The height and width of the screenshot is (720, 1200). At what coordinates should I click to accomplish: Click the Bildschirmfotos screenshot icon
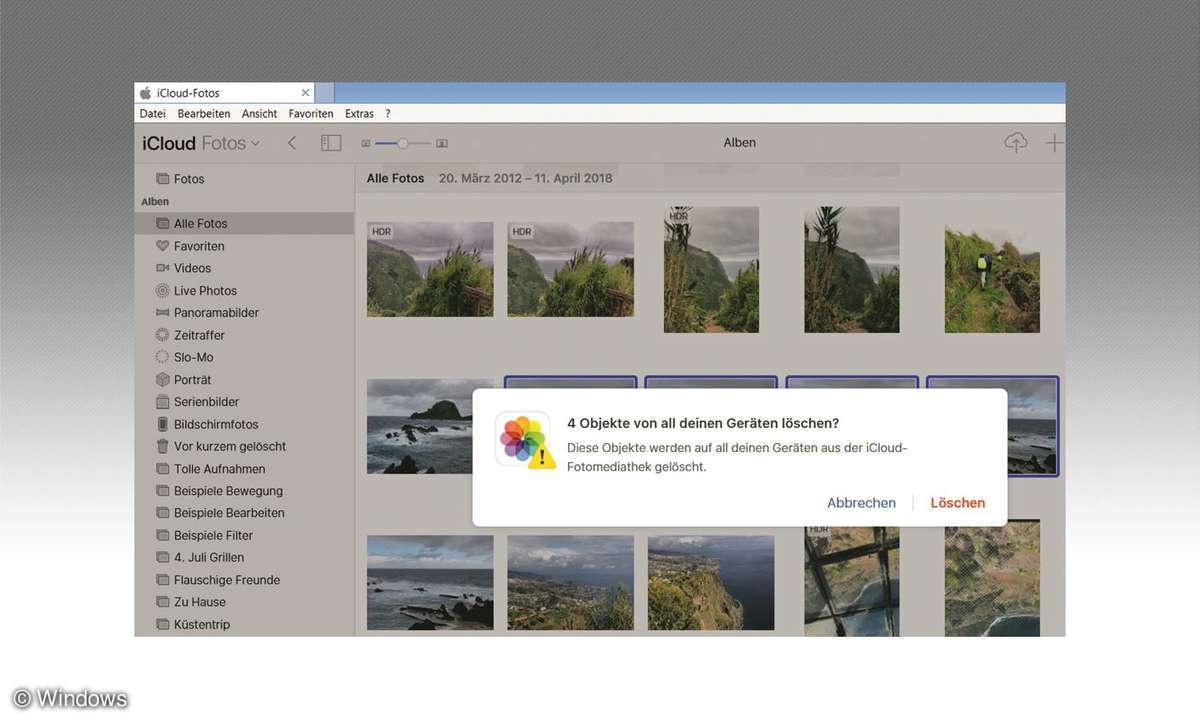(162, 424)
